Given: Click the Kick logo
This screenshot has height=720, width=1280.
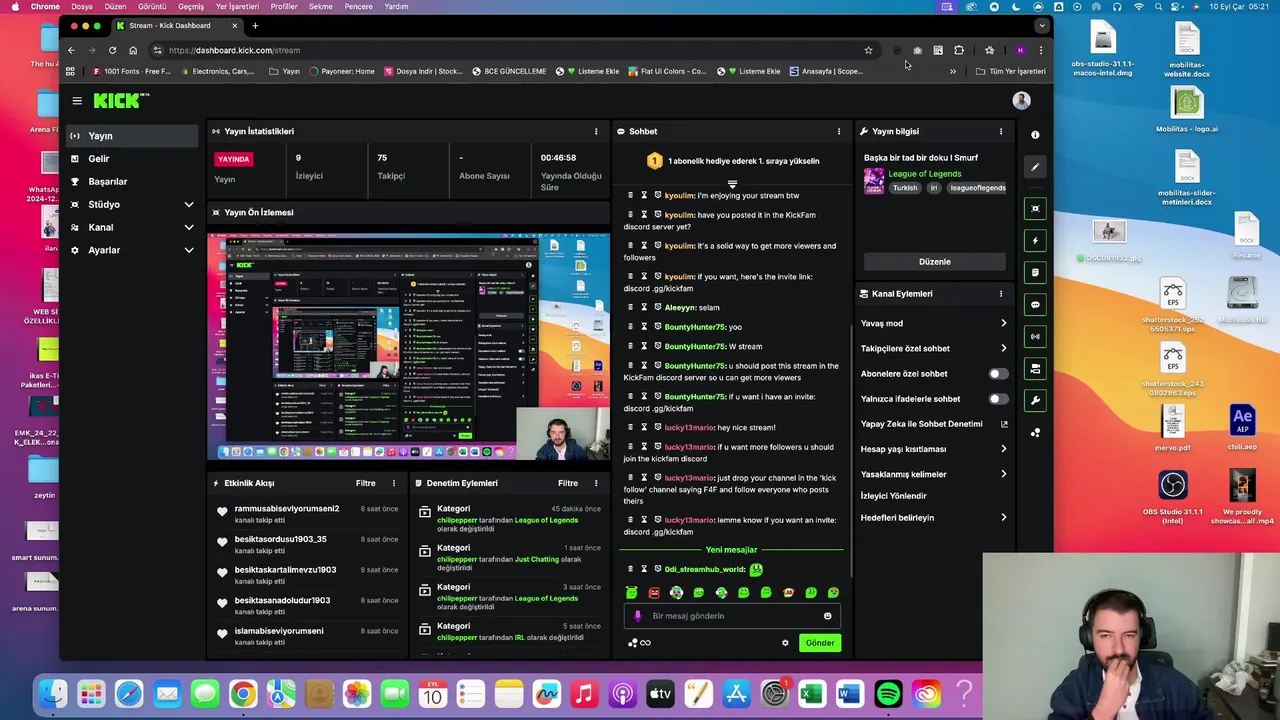Looking at the screenshot, I should pyautogui.click(x=121, y=100).
